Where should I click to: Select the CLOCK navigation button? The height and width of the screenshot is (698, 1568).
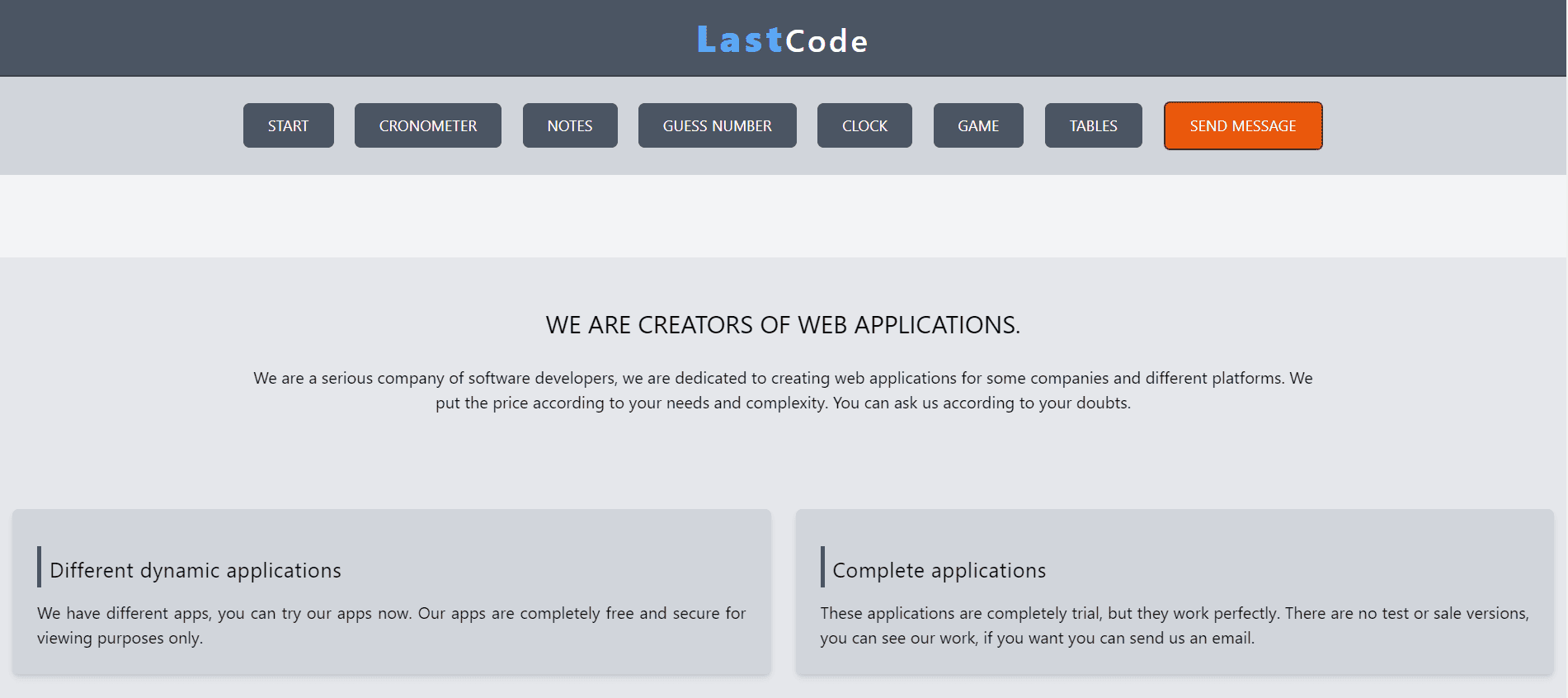(x=864, y=125)
